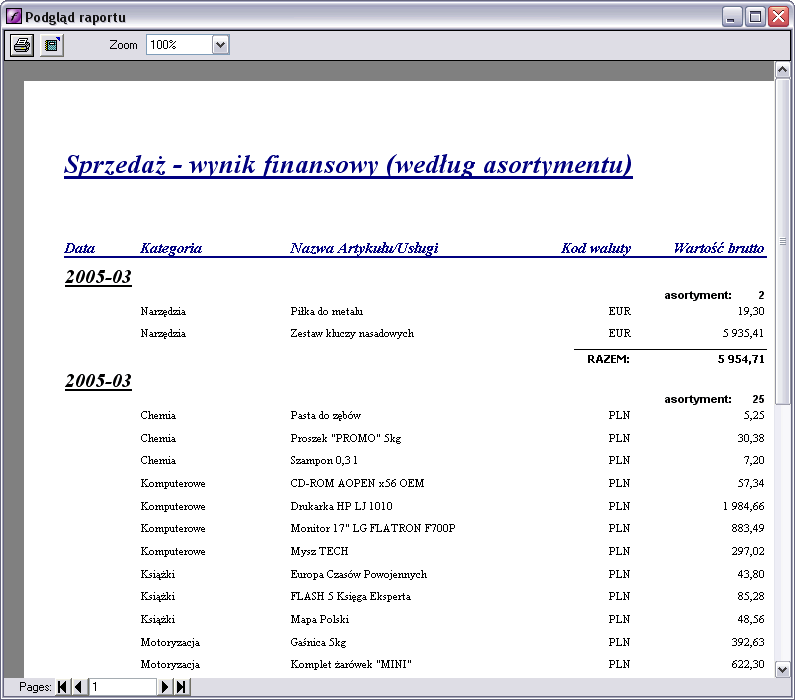The image size is (795, 700).
Task: Click 'Monitor 17" LG FLATRON F700P' row
Action: (452, 529)
